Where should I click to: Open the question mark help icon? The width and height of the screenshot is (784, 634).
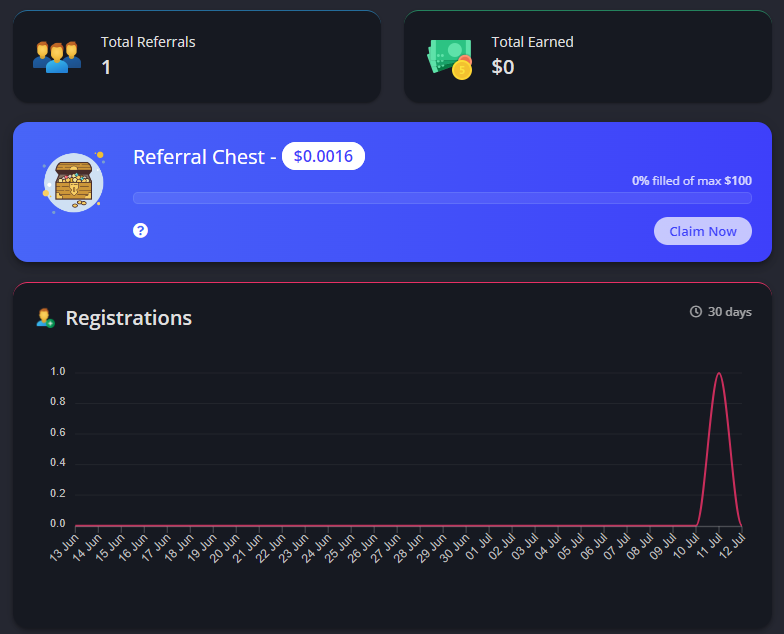point(140,230)
